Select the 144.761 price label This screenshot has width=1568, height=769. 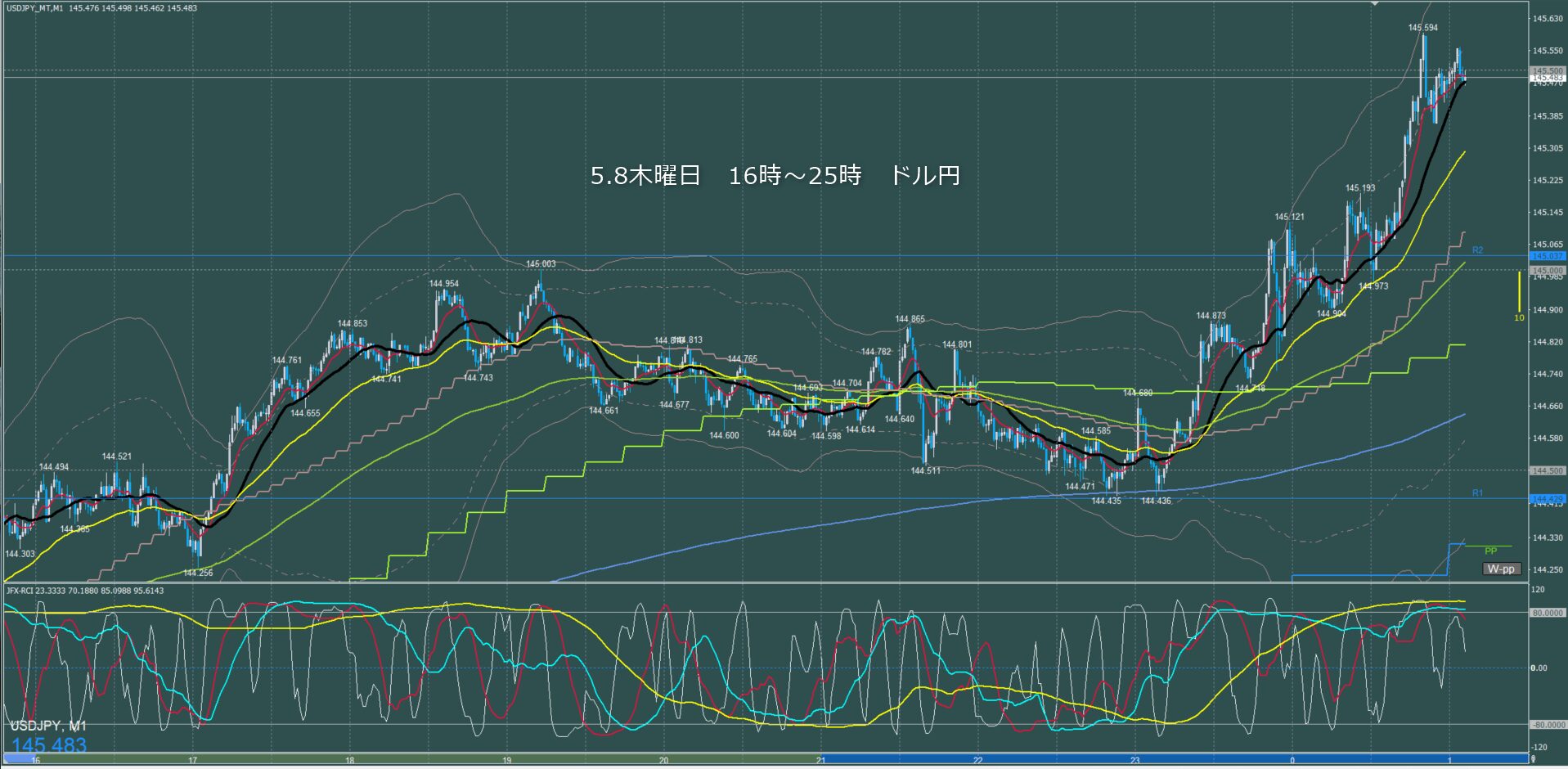(x=287, y=361)
